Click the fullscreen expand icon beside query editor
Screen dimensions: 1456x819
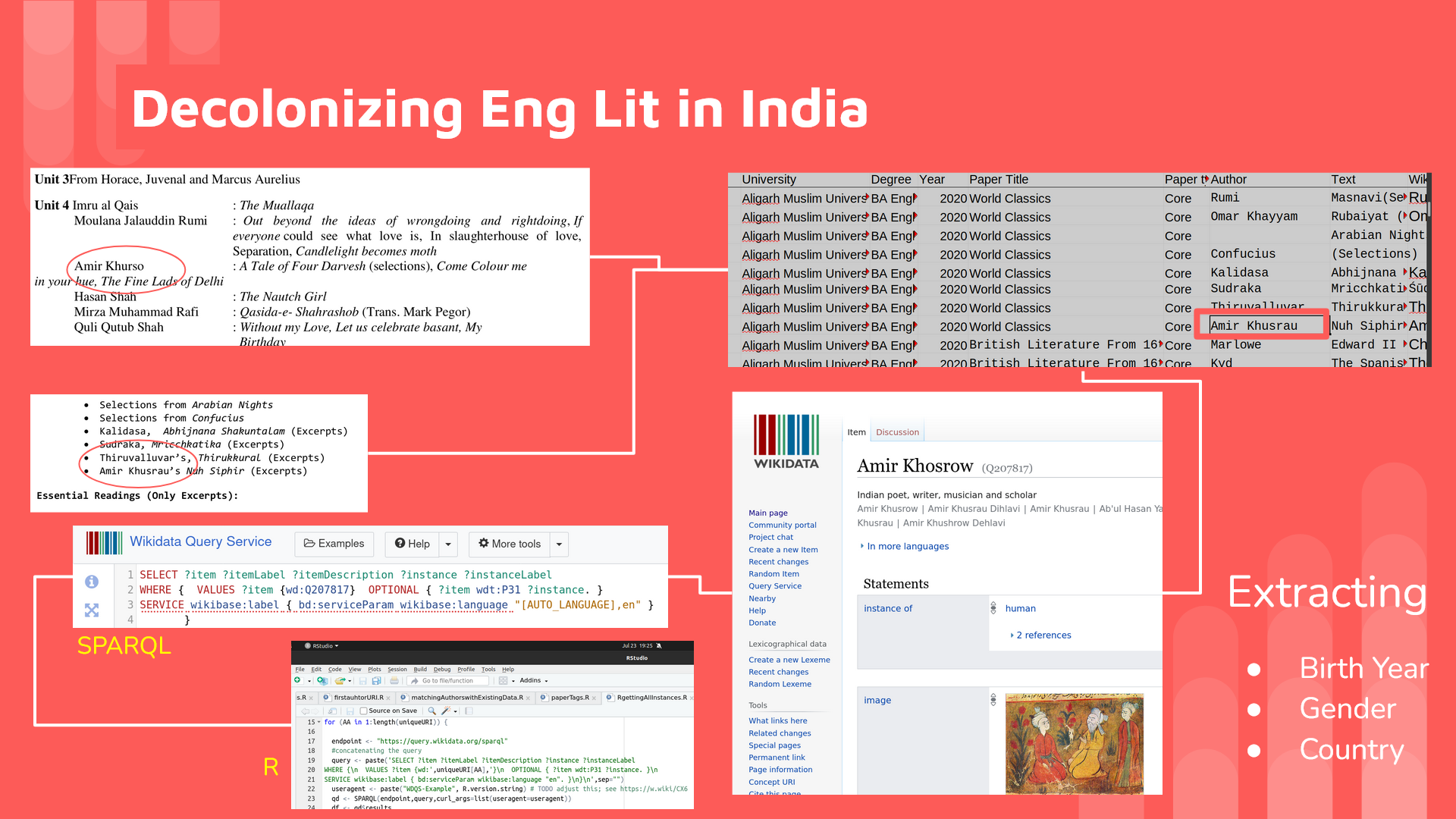(92, 610)
